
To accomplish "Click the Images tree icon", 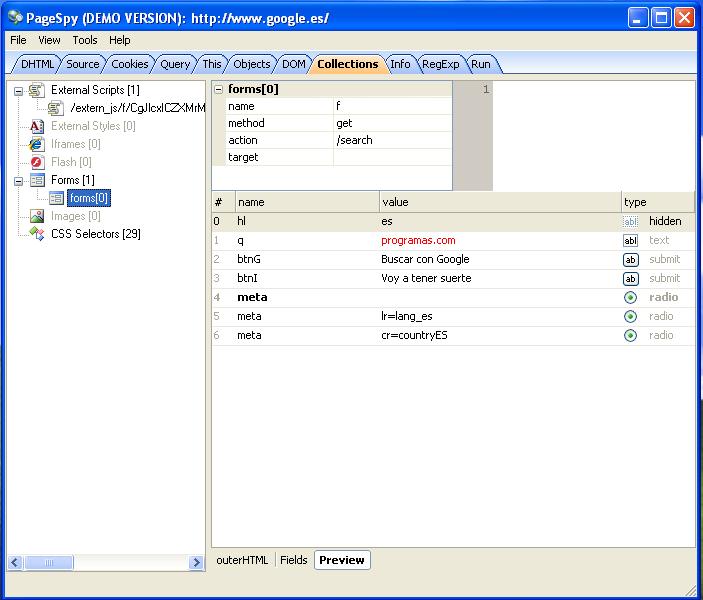I will point(36,216).
